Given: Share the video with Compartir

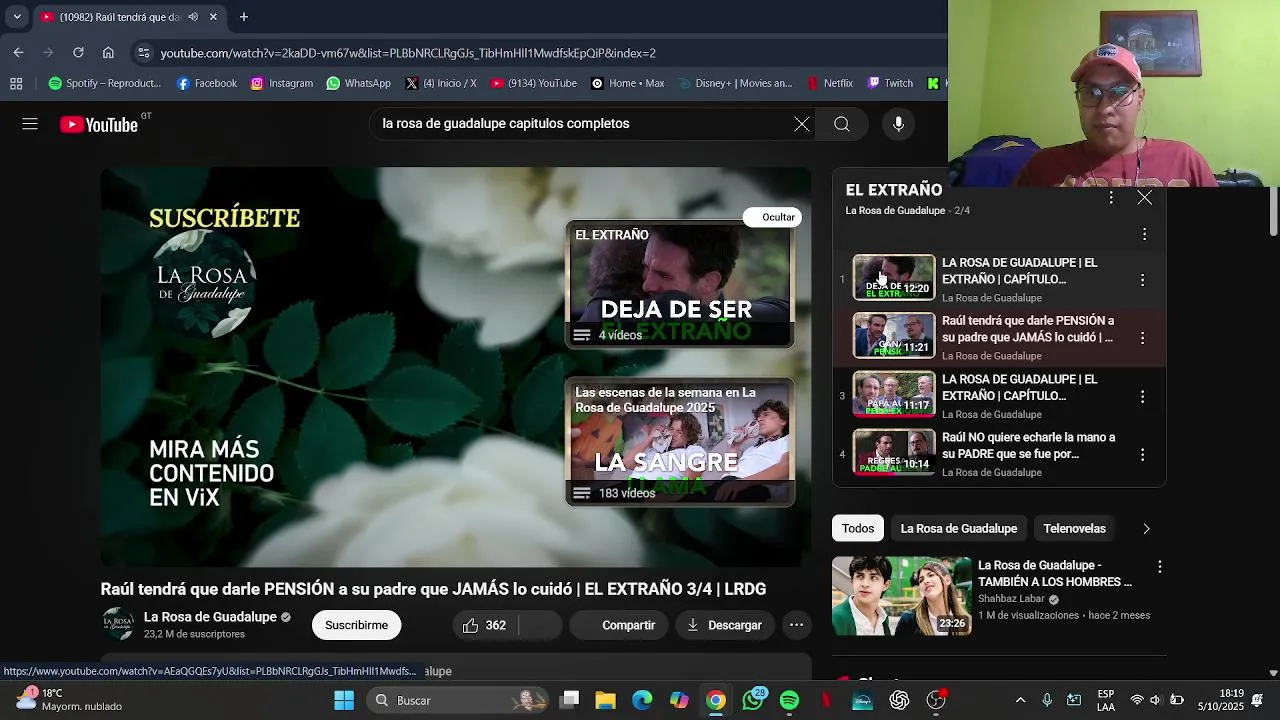Looking at the screenshot, I should [618, 625].
